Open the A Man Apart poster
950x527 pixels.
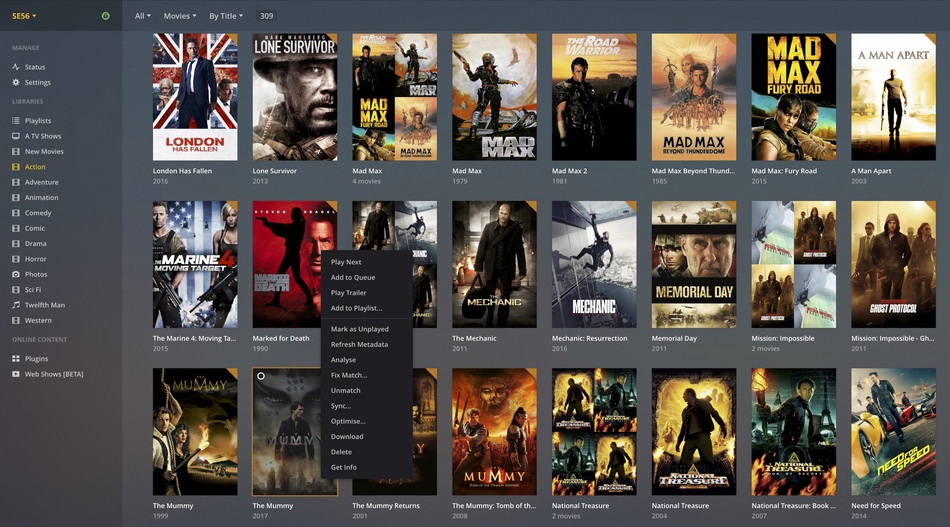point(894,97)
